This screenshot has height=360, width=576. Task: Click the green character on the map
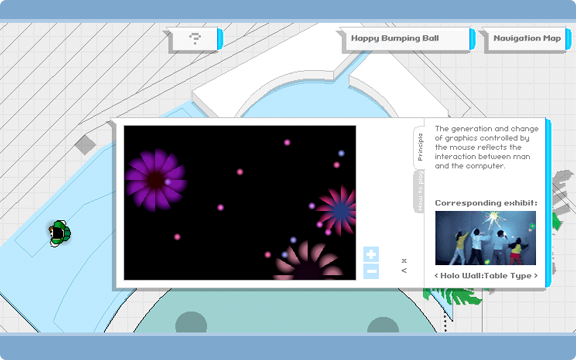click(x=59, y=233)
